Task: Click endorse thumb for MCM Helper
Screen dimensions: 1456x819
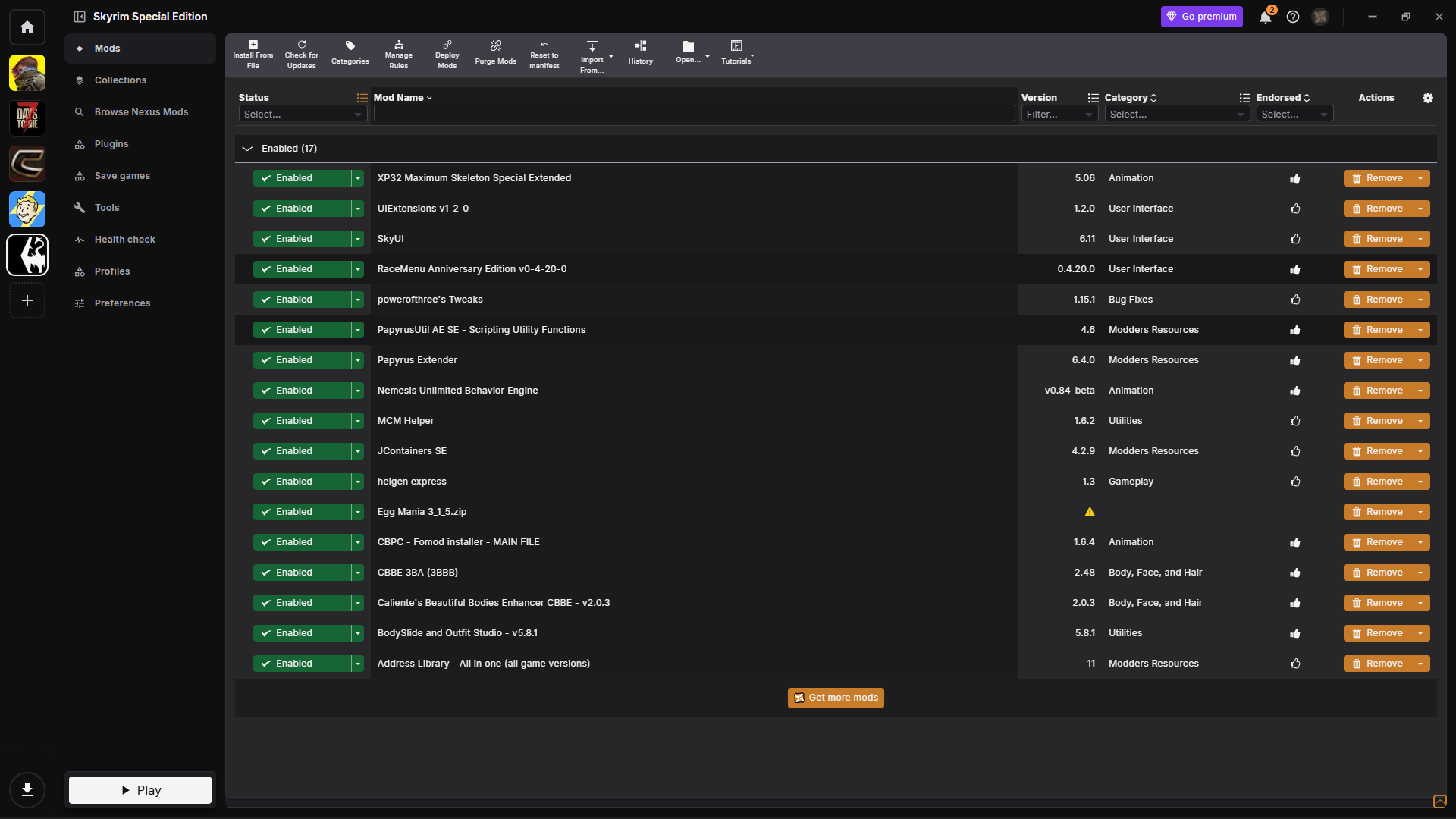Action: (x=1295, y=421)
